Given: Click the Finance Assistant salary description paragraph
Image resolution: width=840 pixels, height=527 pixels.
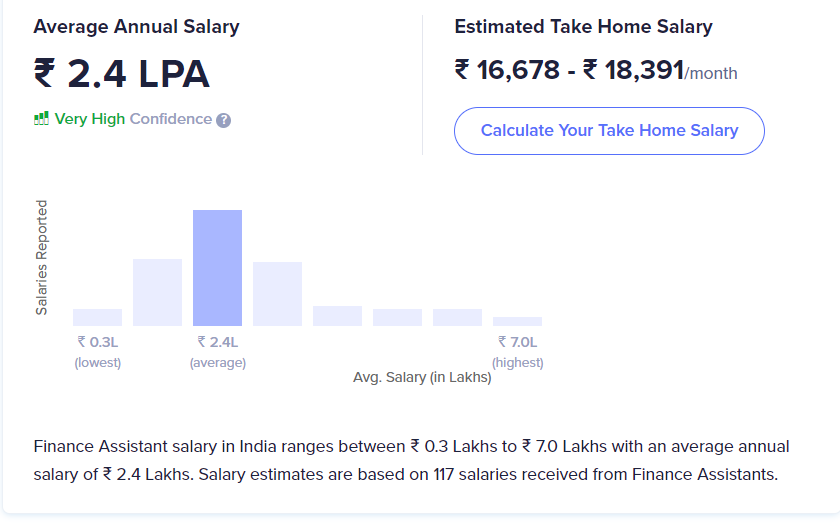Looking at the screenshot, I should (x=411, y=460).
